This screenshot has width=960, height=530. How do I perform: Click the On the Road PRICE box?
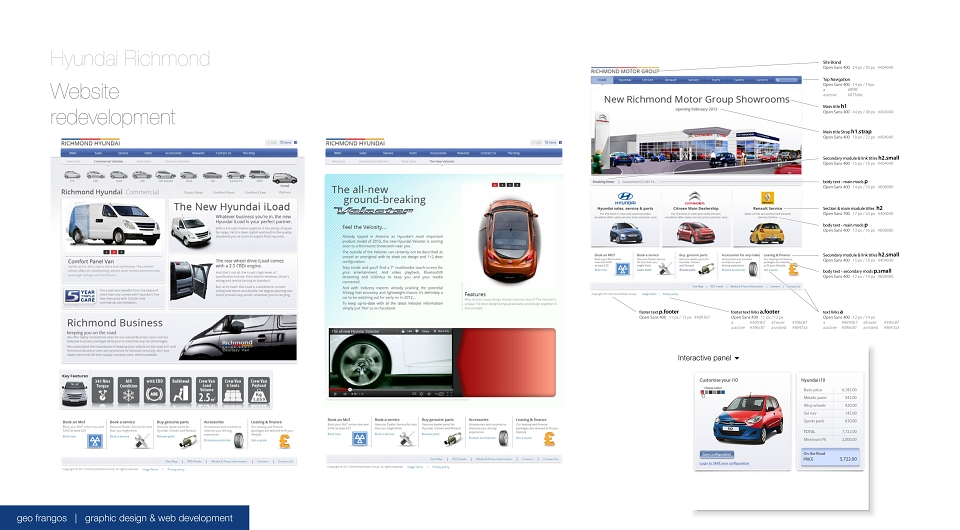[830, 457]
